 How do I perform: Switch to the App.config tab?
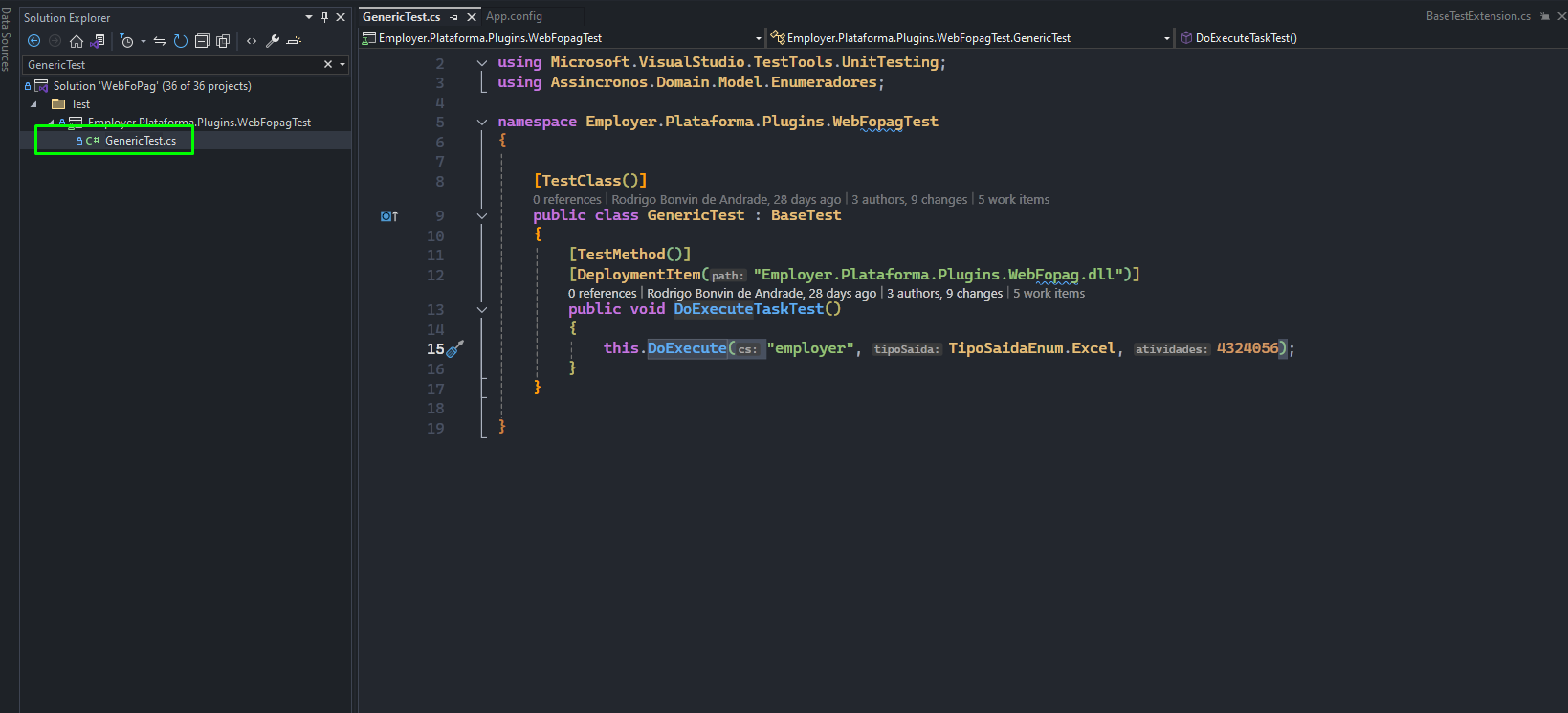(x=514, y=16)
